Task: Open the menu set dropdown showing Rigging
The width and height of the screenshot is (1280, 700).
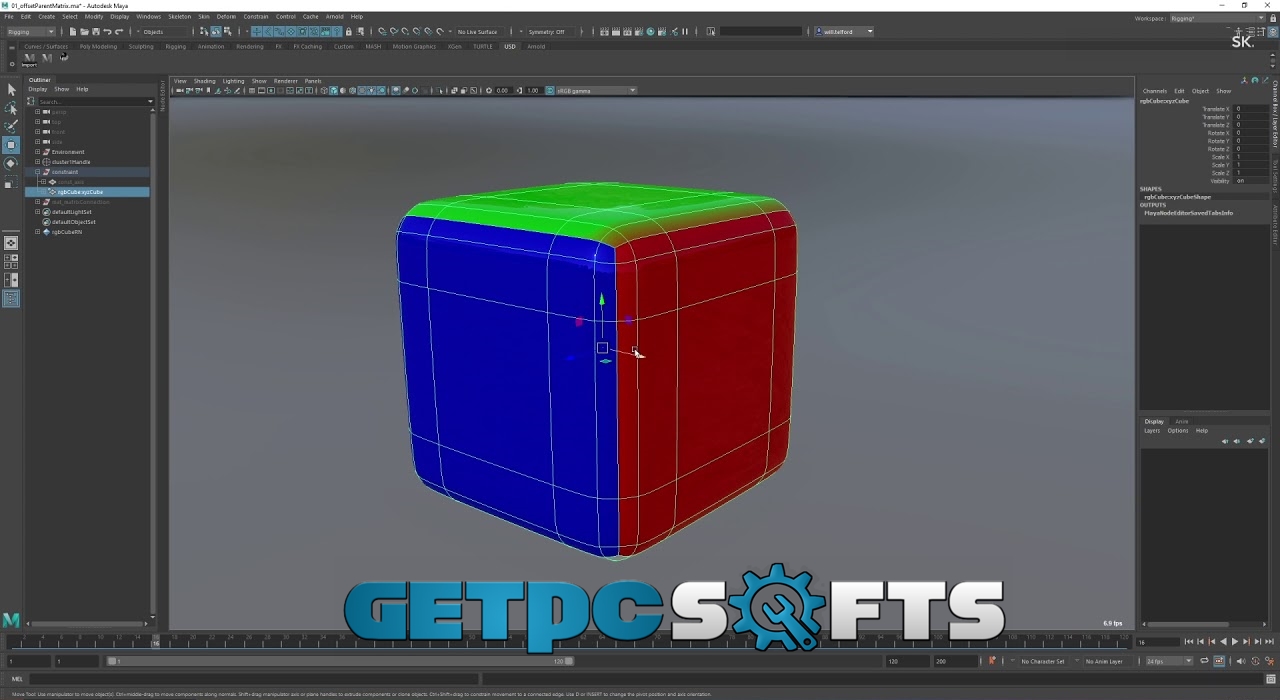Action: tap(31, 32)
